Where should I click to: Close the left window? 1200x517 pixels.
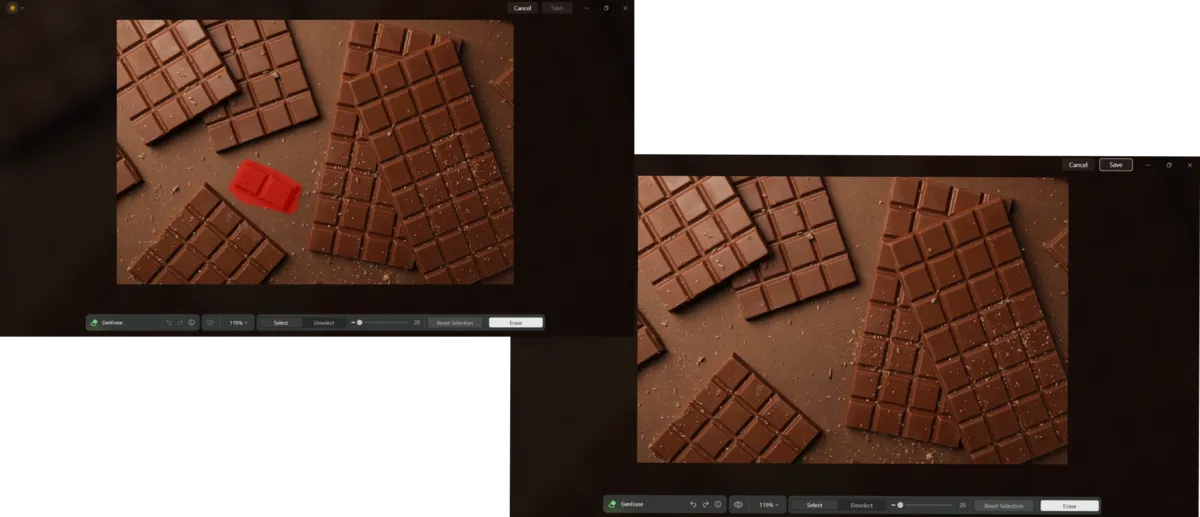coord(626,8)
